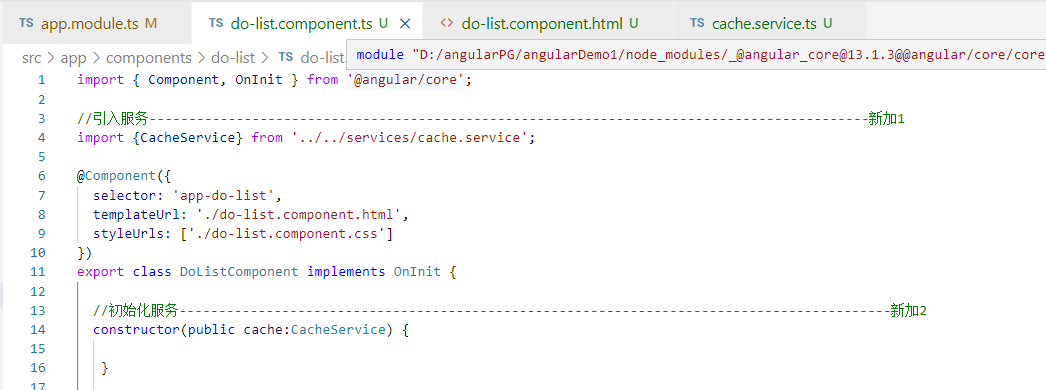Click the 'src' breadcrumb segment
The height and width of the screenshot is (390, 1046).
pyautogui.click(x=31, y=57)
